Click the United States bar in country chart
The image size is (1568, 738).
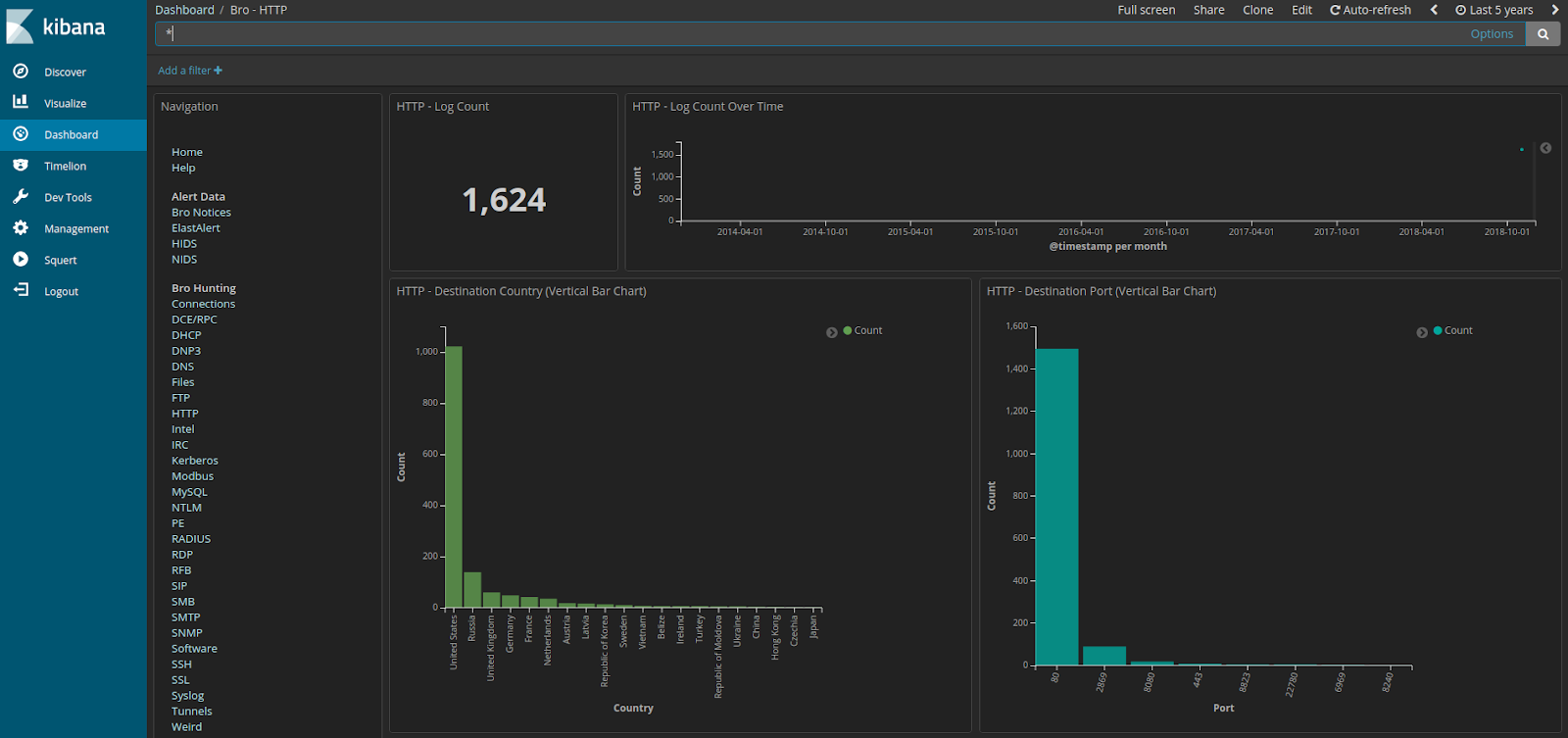(454, 476)
